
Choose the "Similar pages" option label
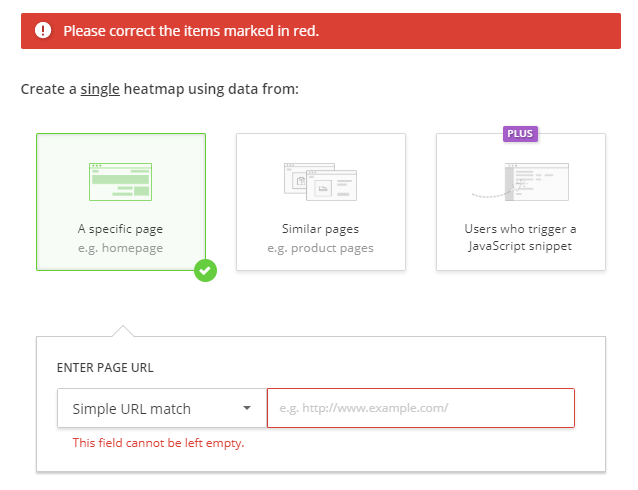click(320, 229)
